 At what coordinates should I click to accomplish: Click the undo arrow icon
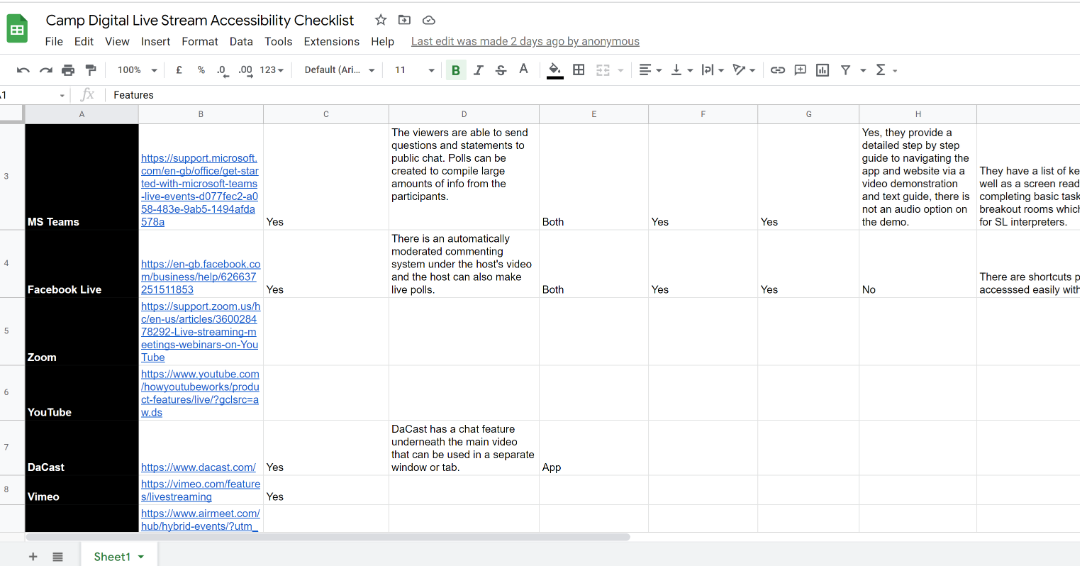[23, 70]
